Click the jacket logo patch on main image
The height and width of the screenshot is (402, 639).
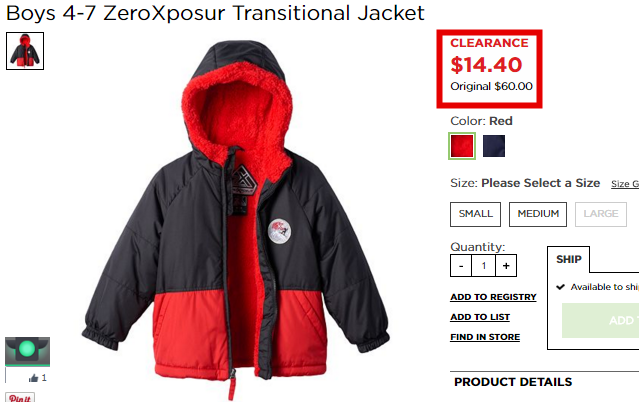pyautogui.click(x=280, y=231)
